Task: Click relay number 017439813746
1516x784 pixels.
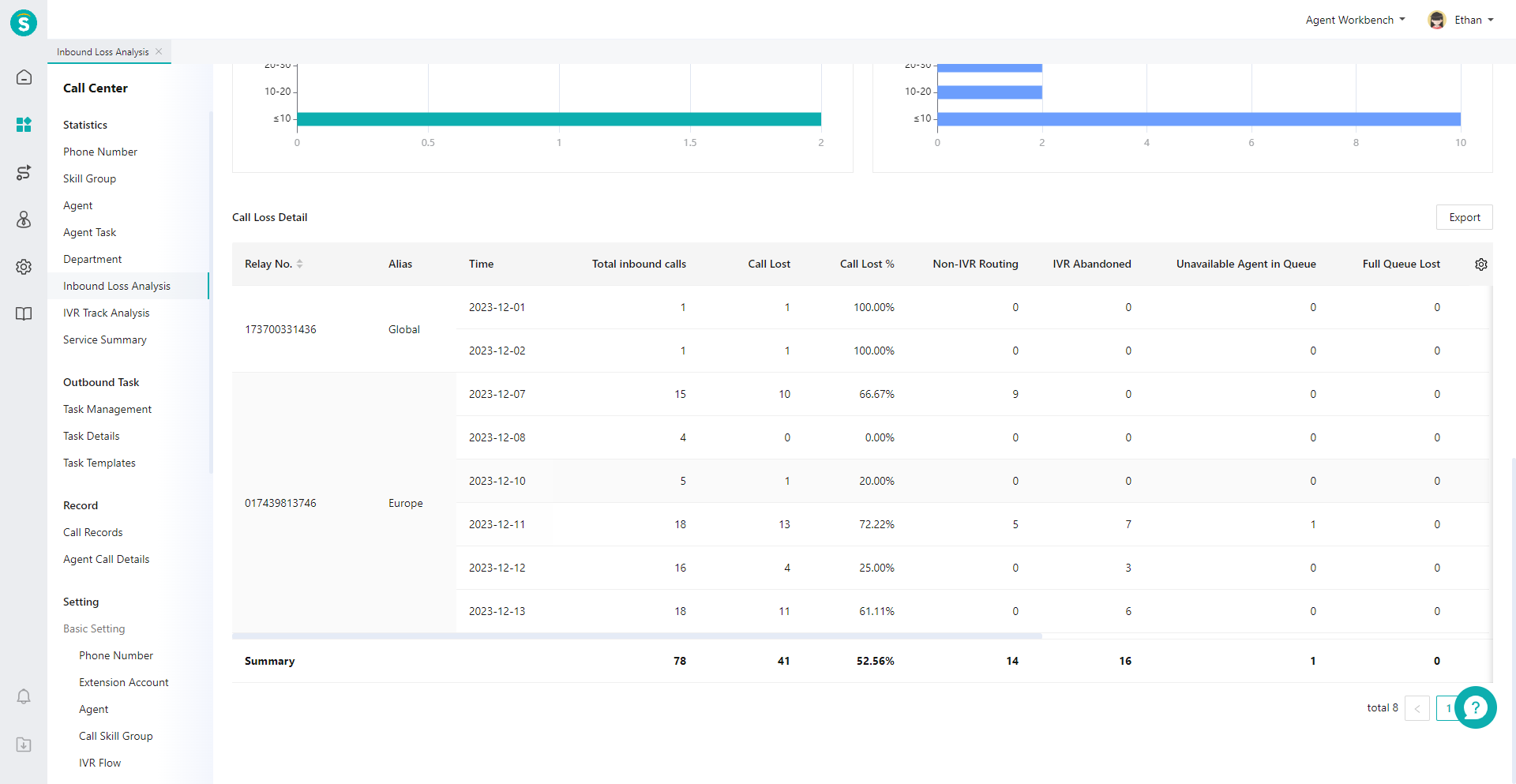Action: [280, 503]
